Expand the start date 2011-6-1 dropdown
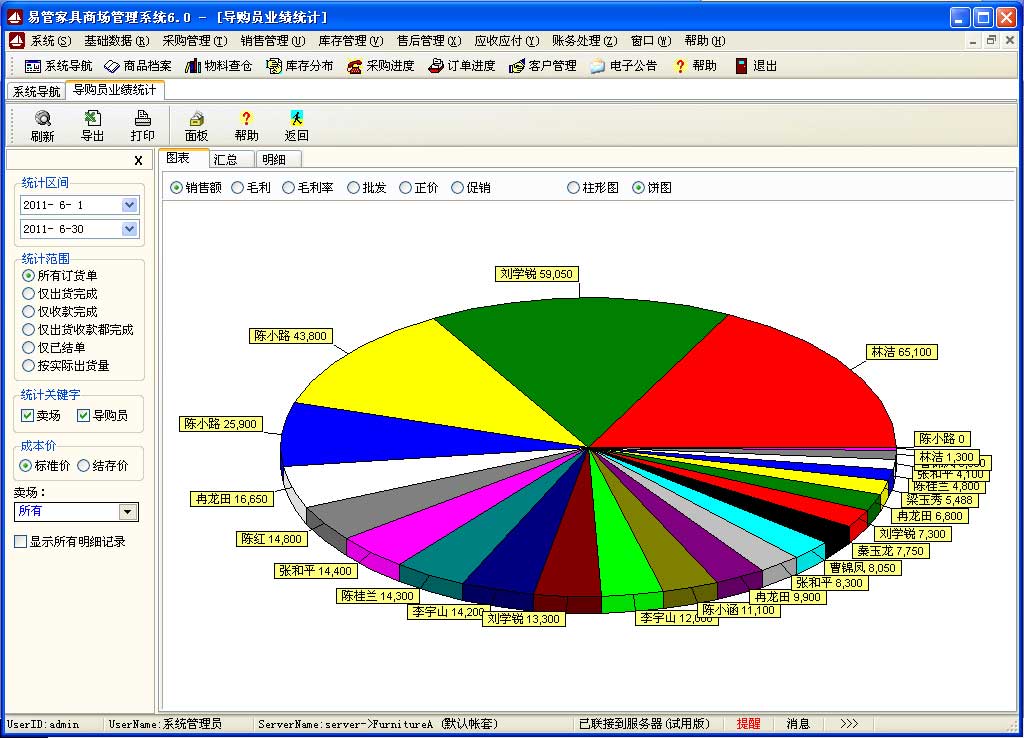This screenshot has height=738, width=1024. click(x=129, y=205)
